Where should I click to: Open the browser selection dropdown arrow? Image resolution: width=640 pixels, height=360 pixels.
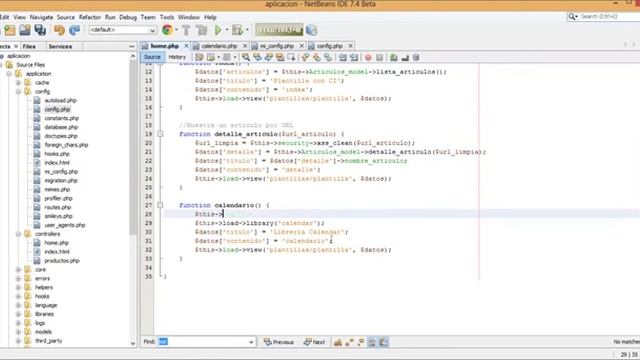(176, 30)
